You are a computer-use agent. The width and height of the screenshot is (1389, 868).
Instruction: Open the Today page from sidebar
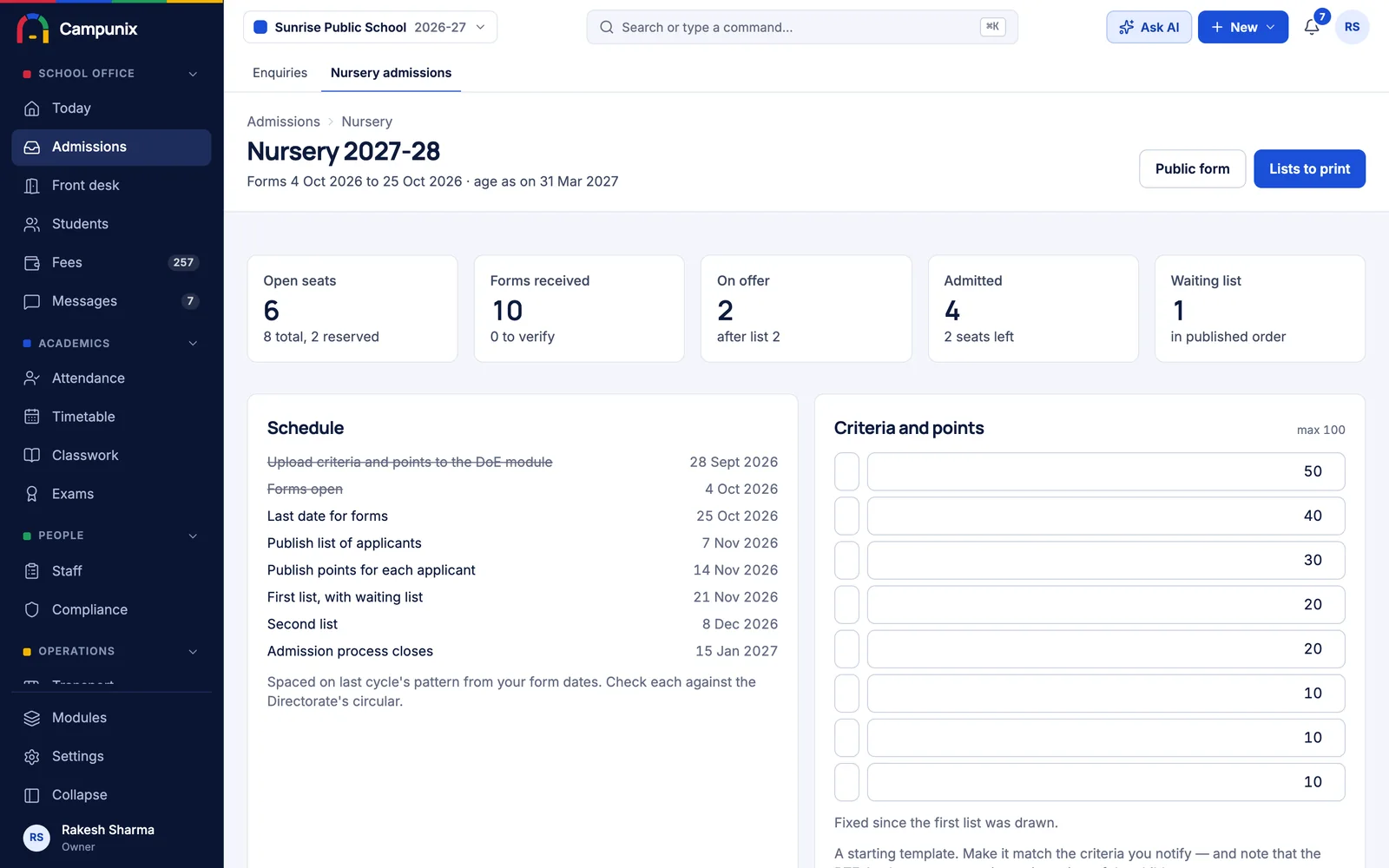click(x=111, y=108)
